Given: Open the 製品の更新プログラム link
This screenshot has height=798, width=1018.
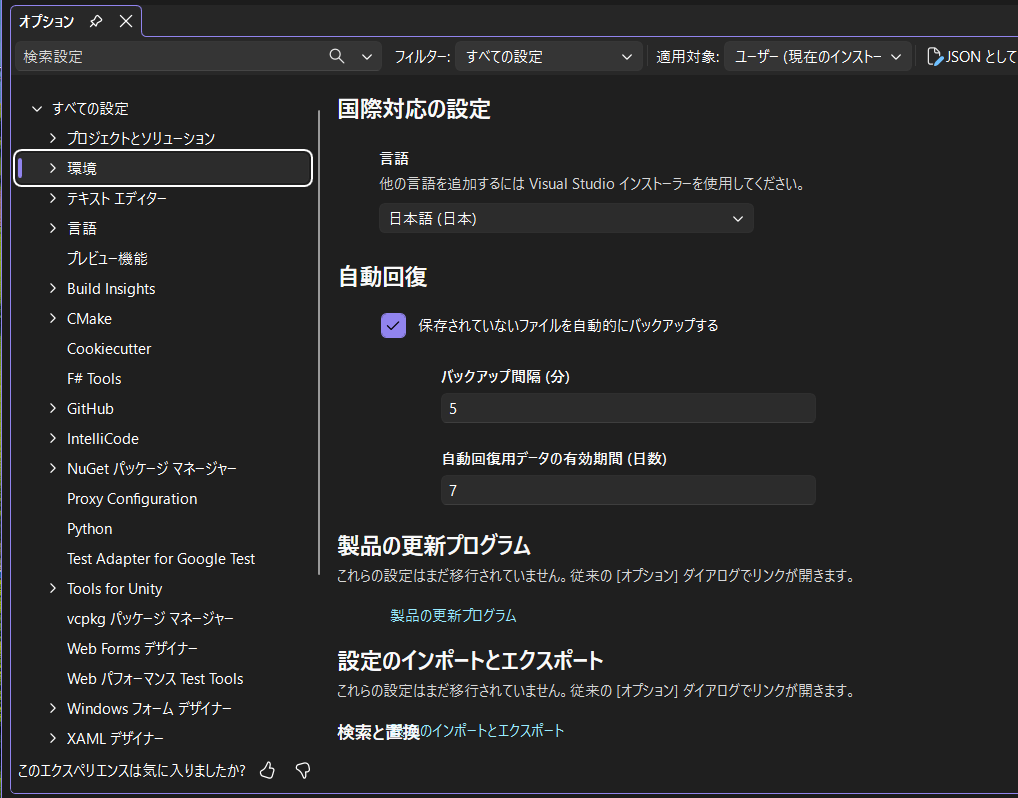Looking at the screenshot, I should point(453,616).
